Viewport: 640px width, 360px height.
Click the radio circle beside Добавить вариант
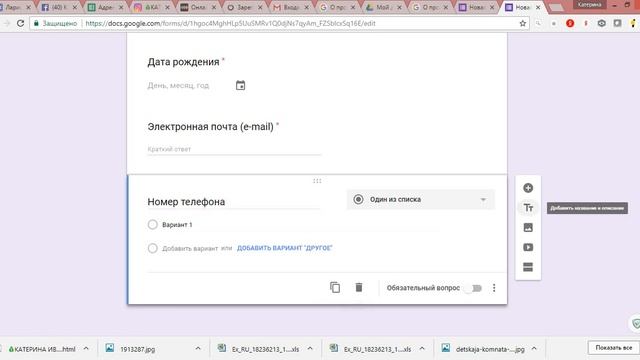coord(153,248)
